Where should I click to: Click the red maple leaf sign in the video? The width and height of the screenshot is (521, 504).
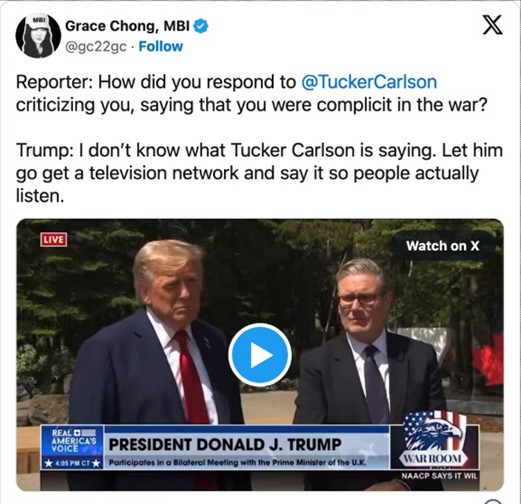[488, 361]
